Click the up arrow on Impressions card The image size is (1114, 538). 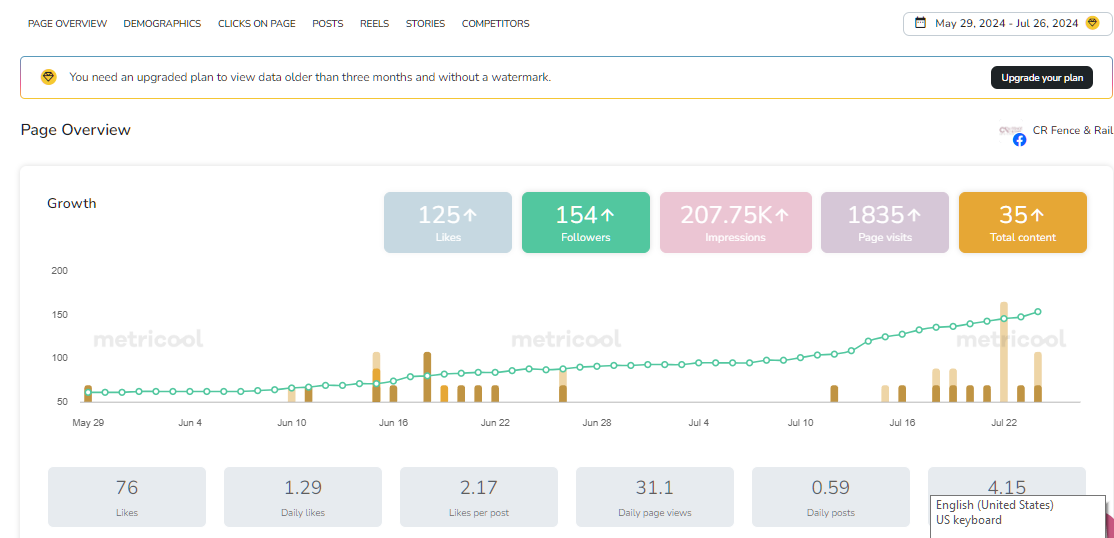tap(782, 214)
